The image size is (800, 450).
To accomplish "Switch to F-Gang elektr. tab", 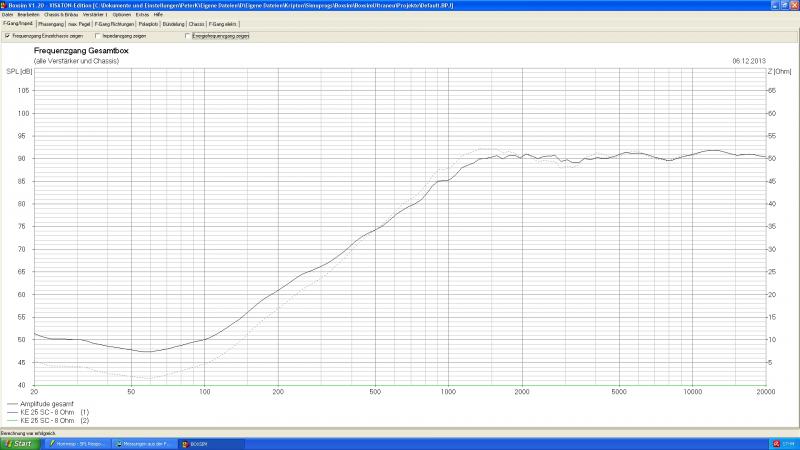I will point(222,24).
